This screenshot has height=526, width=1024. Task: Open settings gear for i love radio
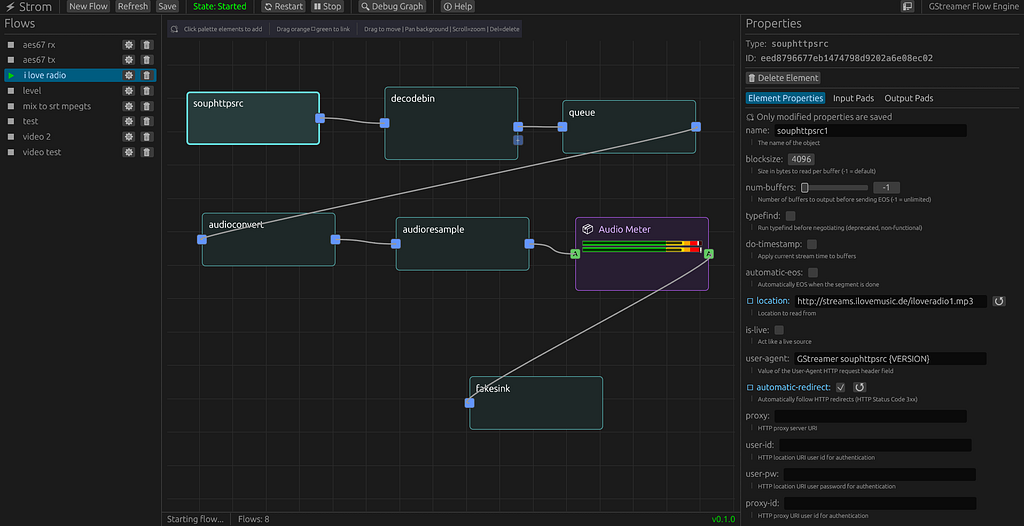(129, 75)
